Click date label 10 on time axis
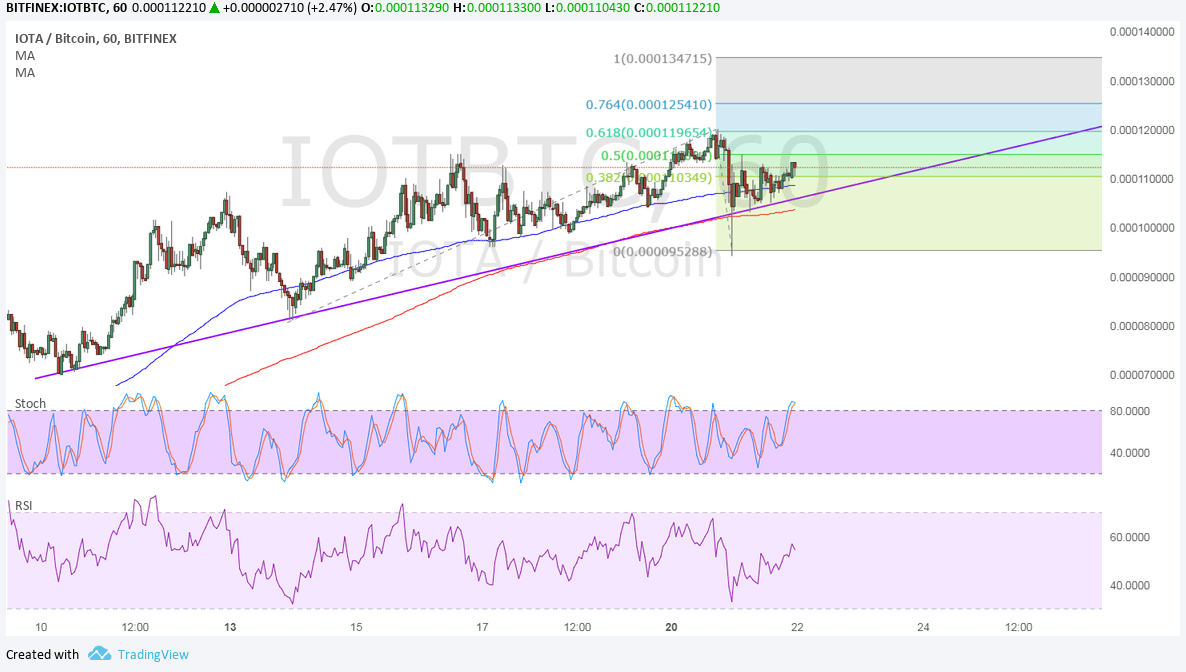The image size is (1186, 672). (x=41, y=627)
